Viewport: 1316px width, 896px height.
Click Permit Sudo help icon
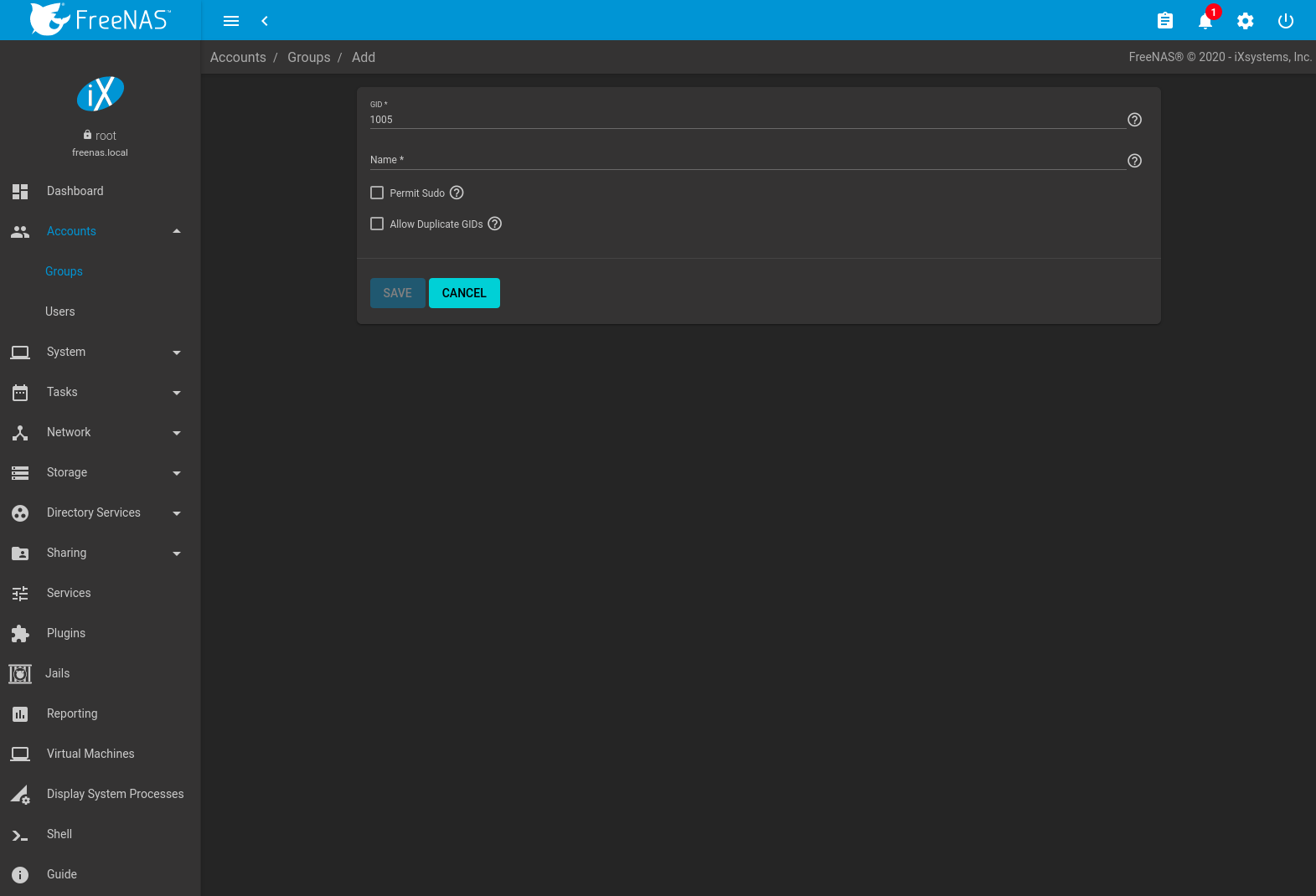click(x=457, y=193)
